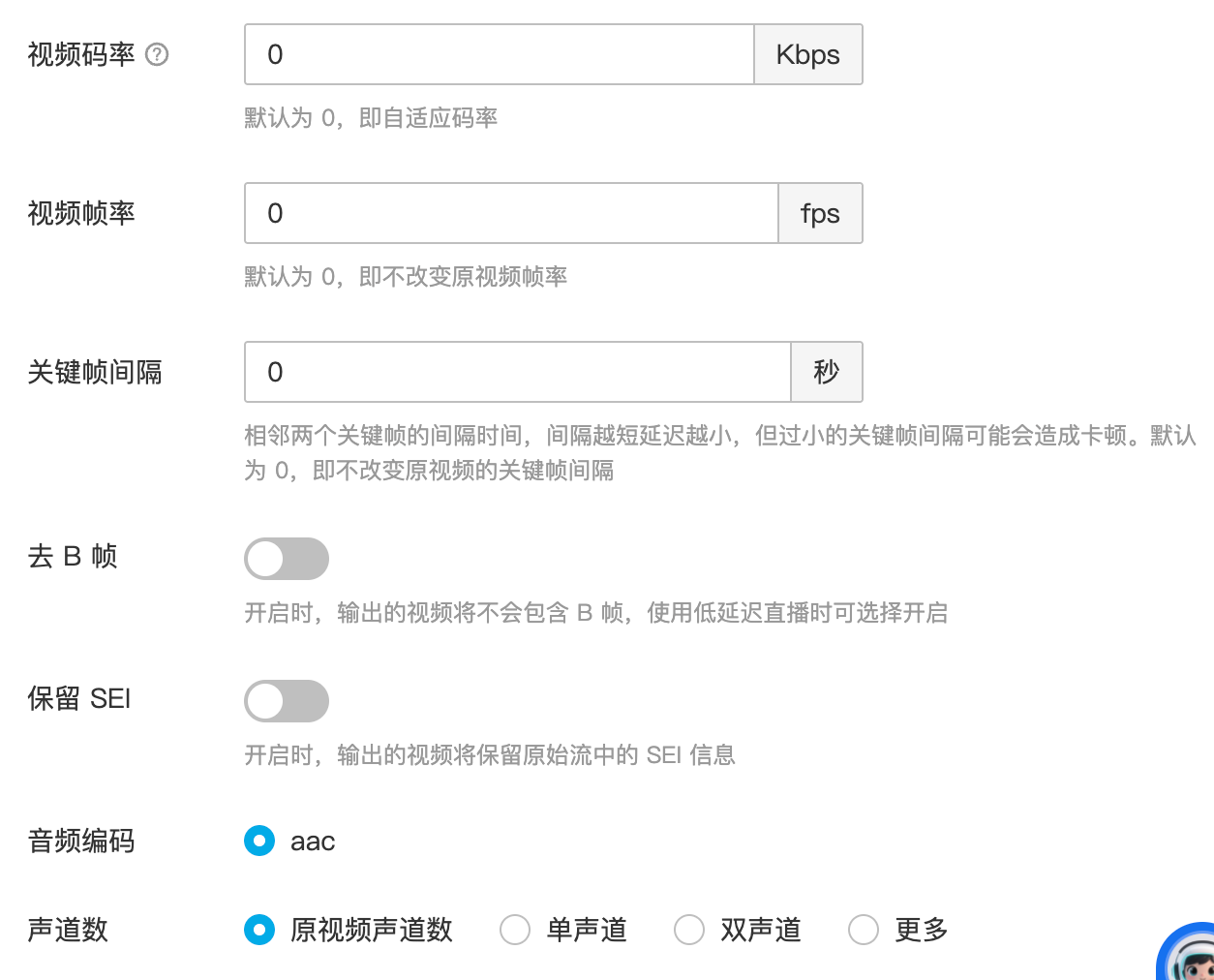The width and height of the screenshot is (1214, 980).
Task: Select 单声道 channel option
Action: click(x=514, y=930)
